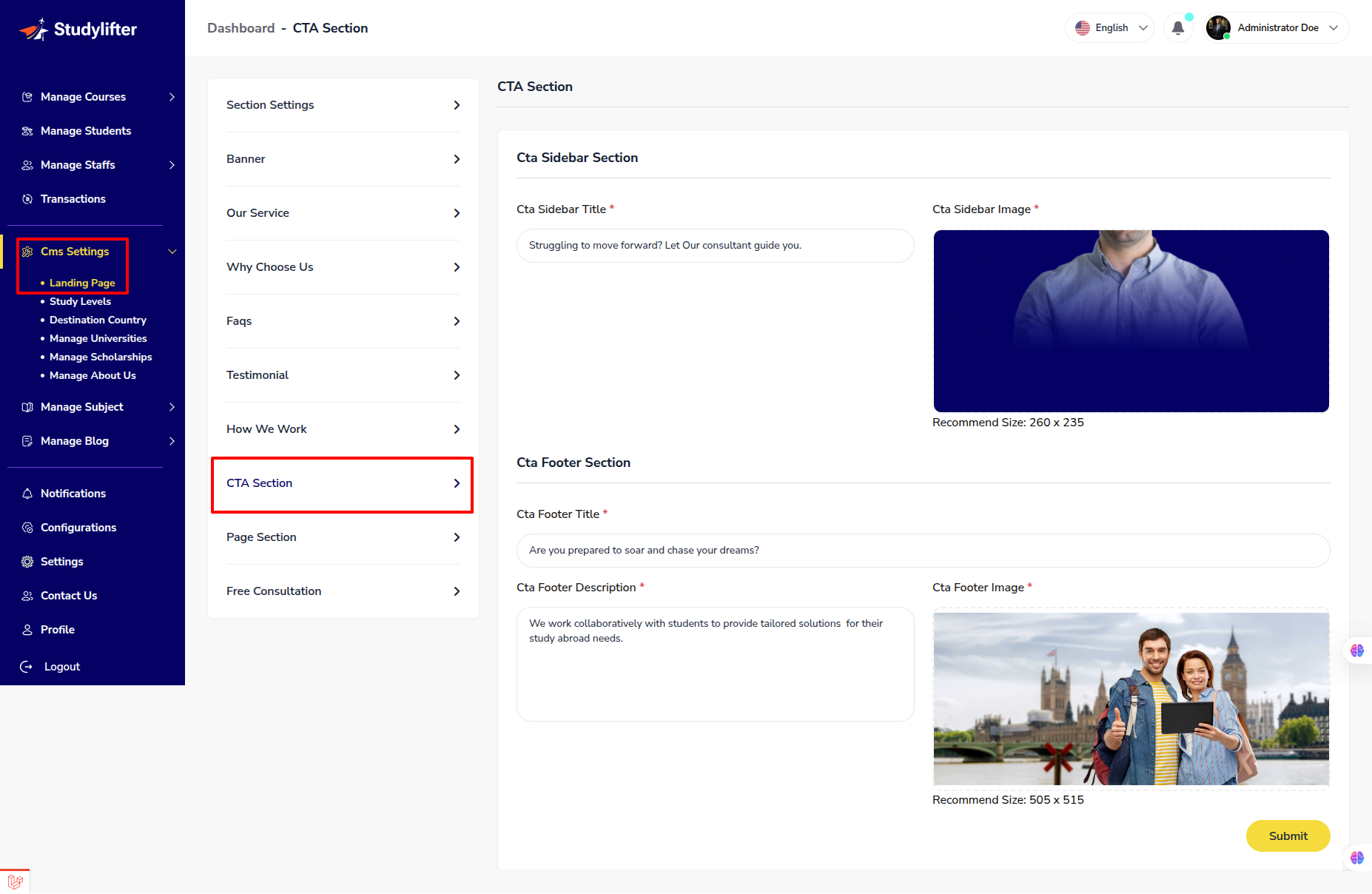This screenshot has width=1372, height=894.
Task: Open the Faqs section
Action: (x=343, y=321)
